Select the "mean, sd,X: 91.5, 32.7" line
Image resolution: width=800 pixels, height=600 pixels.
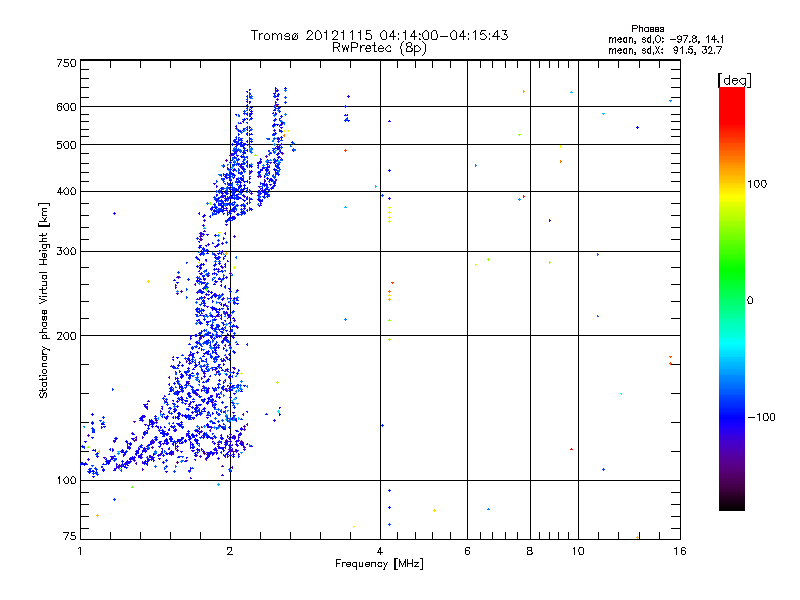point(665,50)
